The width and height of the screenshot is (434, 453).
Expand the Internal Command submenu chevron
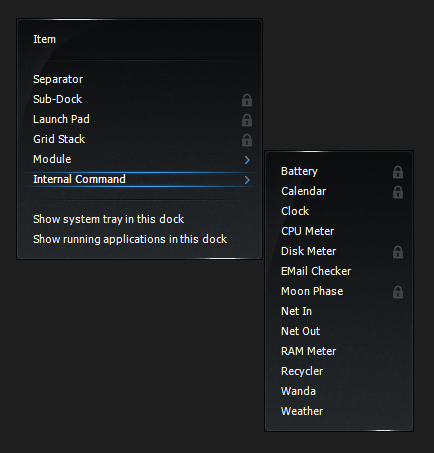[x=247, y=180]
